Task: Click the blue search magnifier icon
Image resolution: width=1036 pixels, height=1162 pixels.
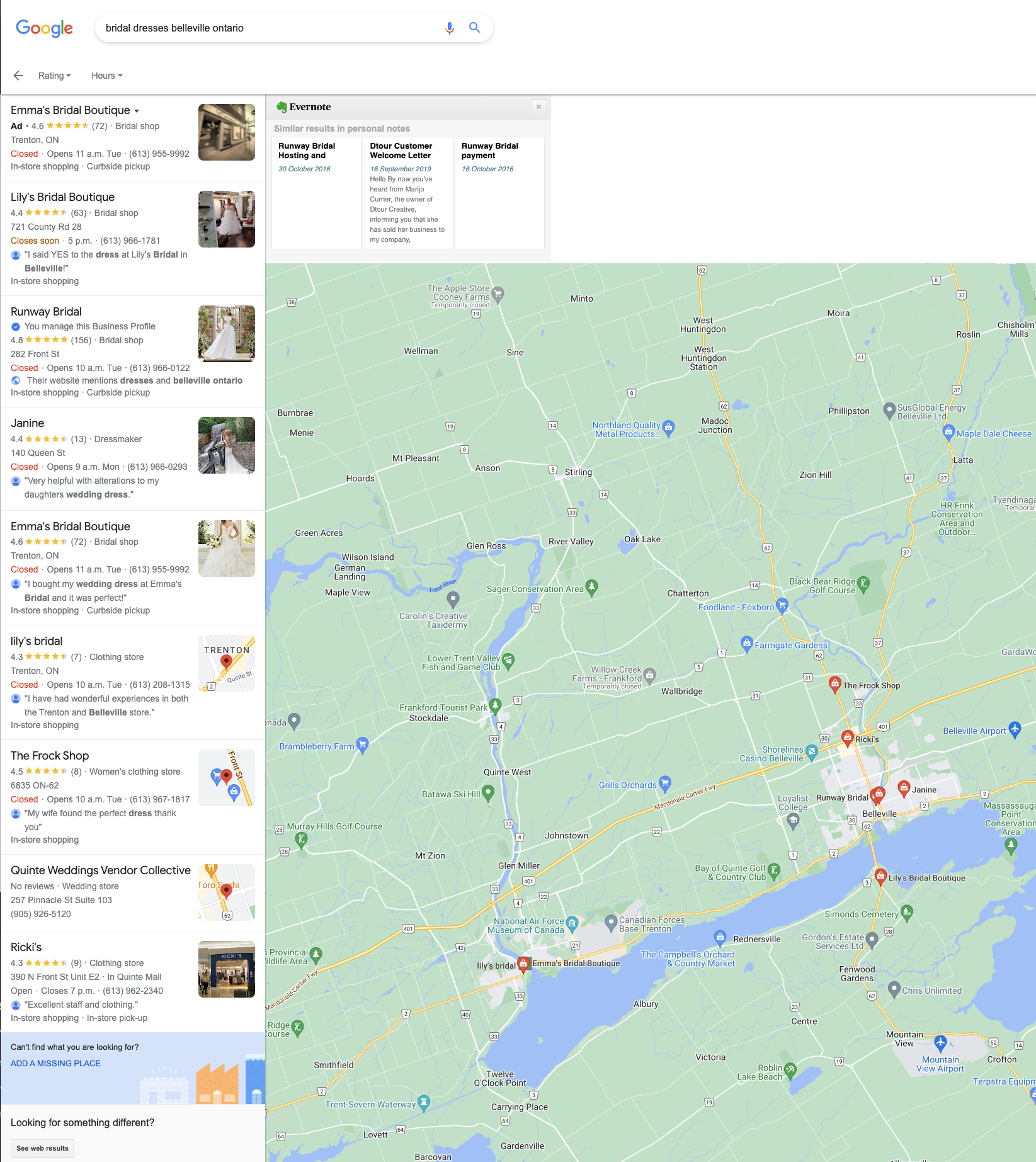Action: (x=474, y=28)
